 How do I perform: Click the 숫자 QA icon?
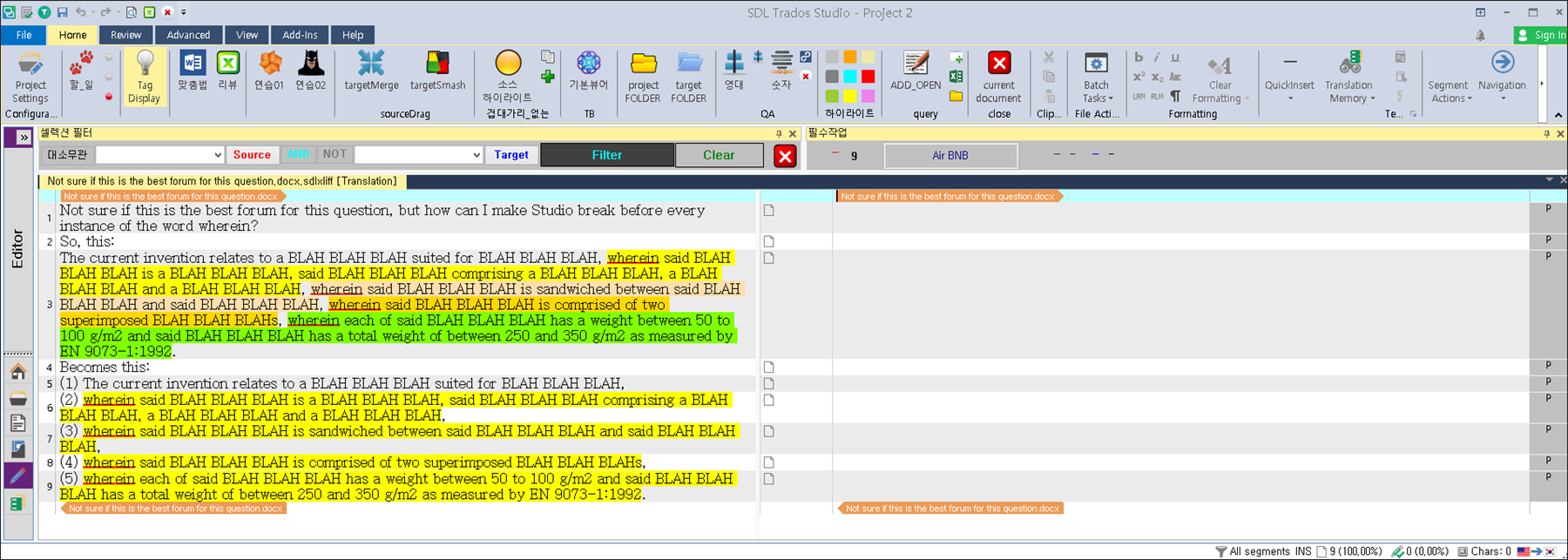click(781, 71)
